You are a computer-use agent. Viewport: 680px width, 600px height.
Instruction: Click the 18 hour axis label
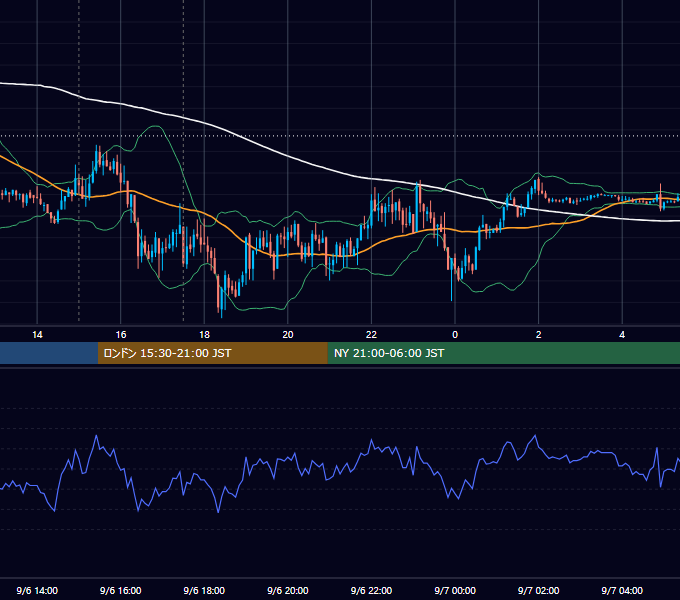(204, 335)
